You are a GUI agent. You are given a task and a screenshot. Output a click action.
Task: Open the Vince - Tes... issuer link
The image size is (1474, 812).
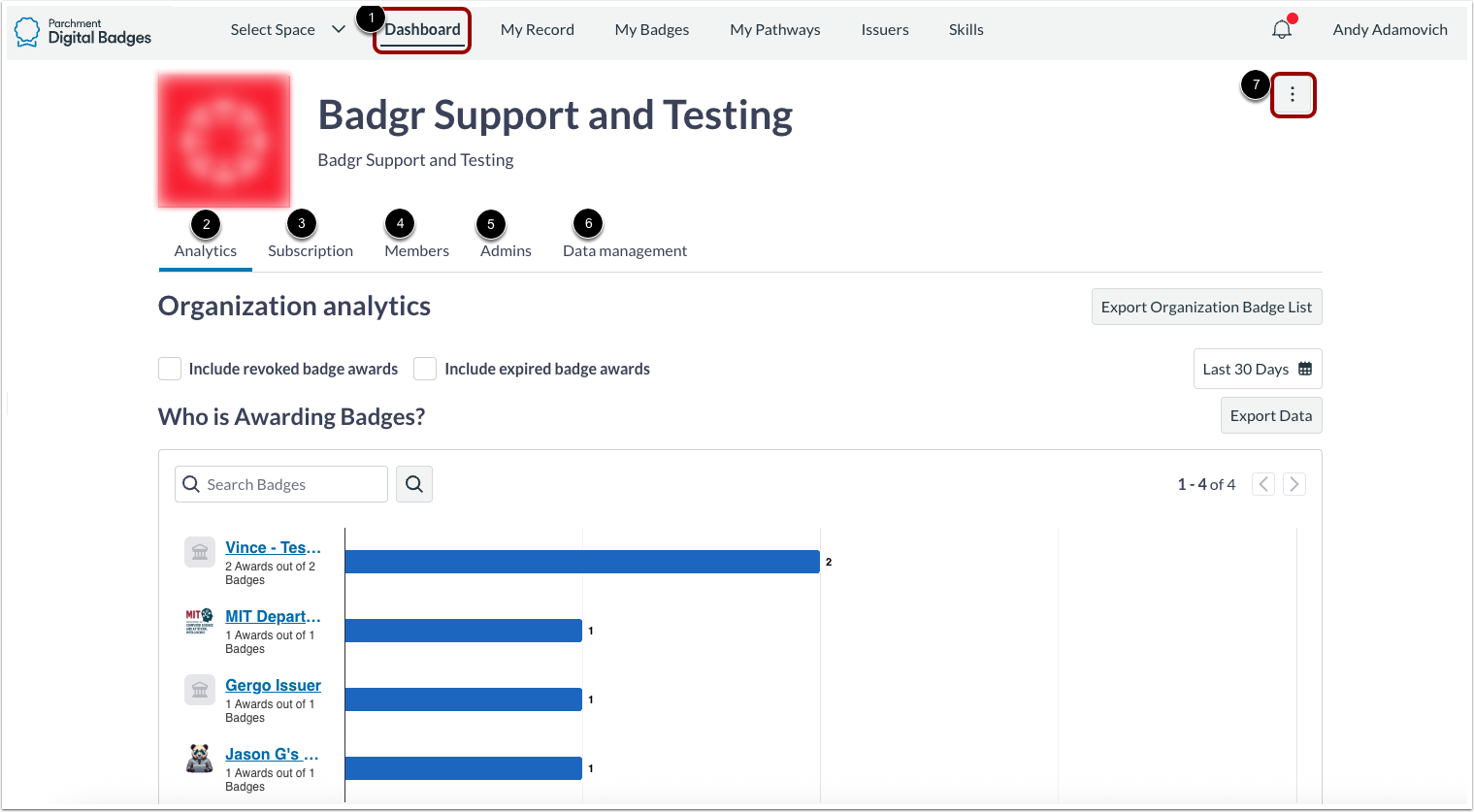[273, 547]
